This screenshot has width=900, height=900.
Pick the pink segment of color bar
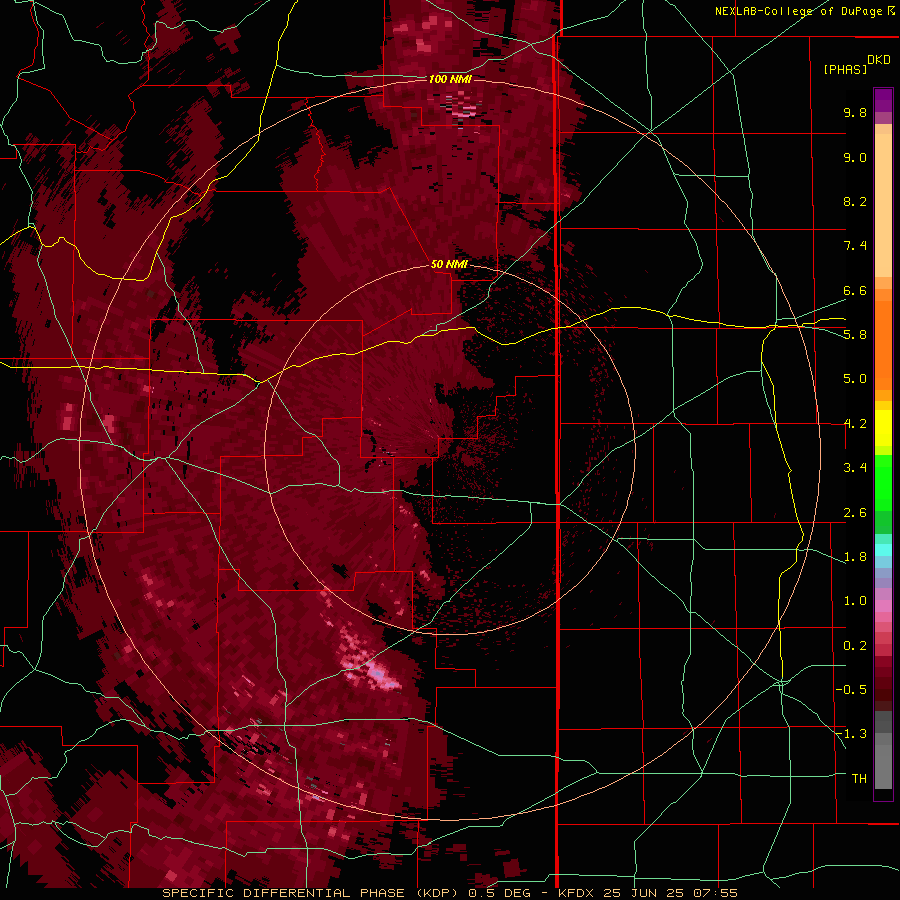click(883, 606)
